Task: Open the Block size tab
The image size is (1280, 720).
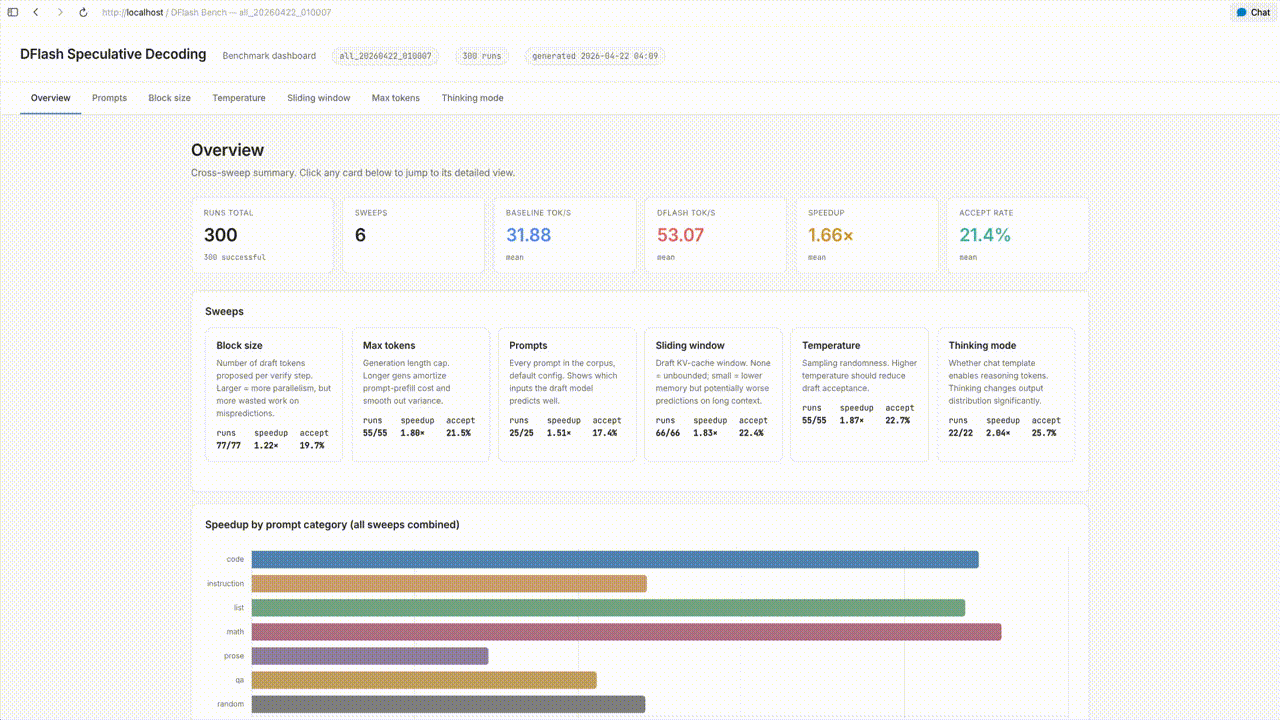Action: click(x=169, y=98)
